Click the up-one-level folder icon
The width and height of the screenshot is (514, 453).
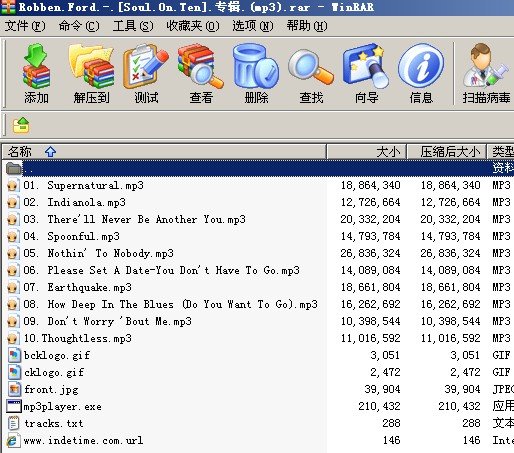[21, 125]
